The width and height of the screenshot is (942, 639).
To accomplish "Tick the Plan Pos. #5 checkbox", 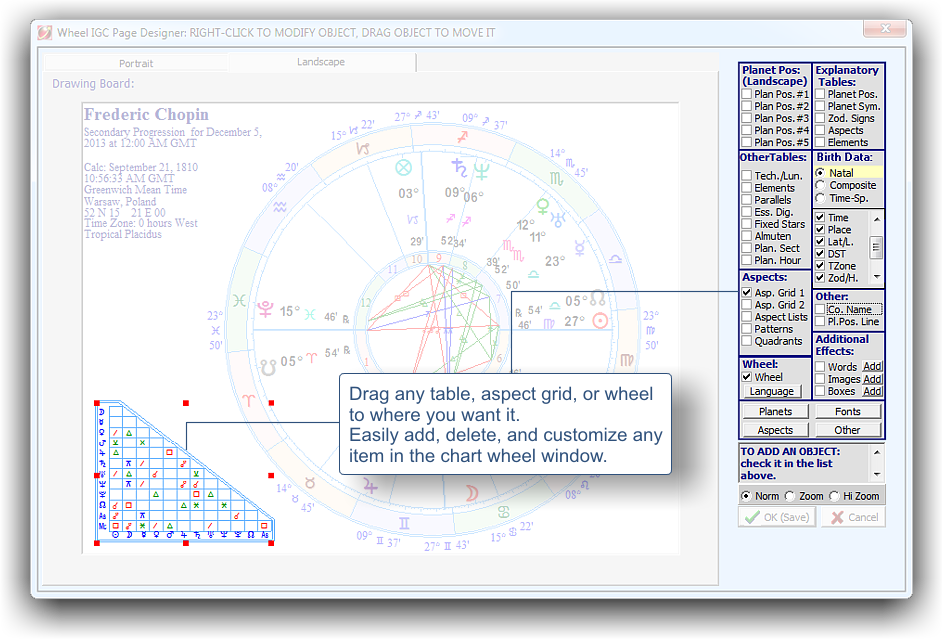I will [x=746, y=142].
